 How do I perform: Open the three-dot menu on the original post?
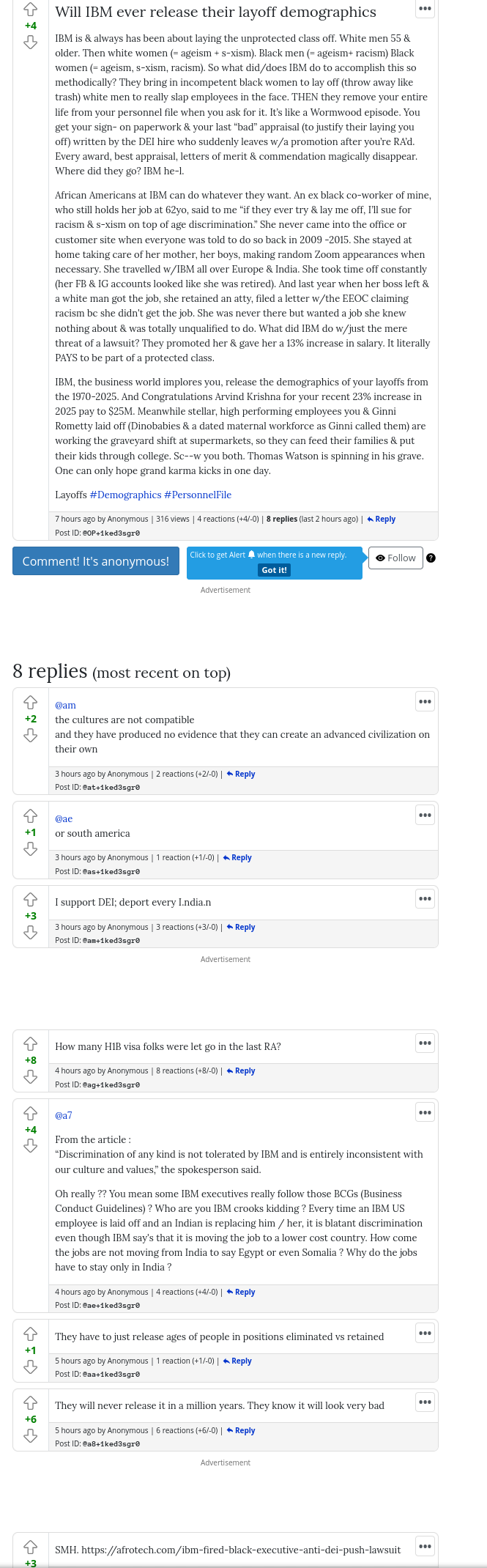[425, 8]
